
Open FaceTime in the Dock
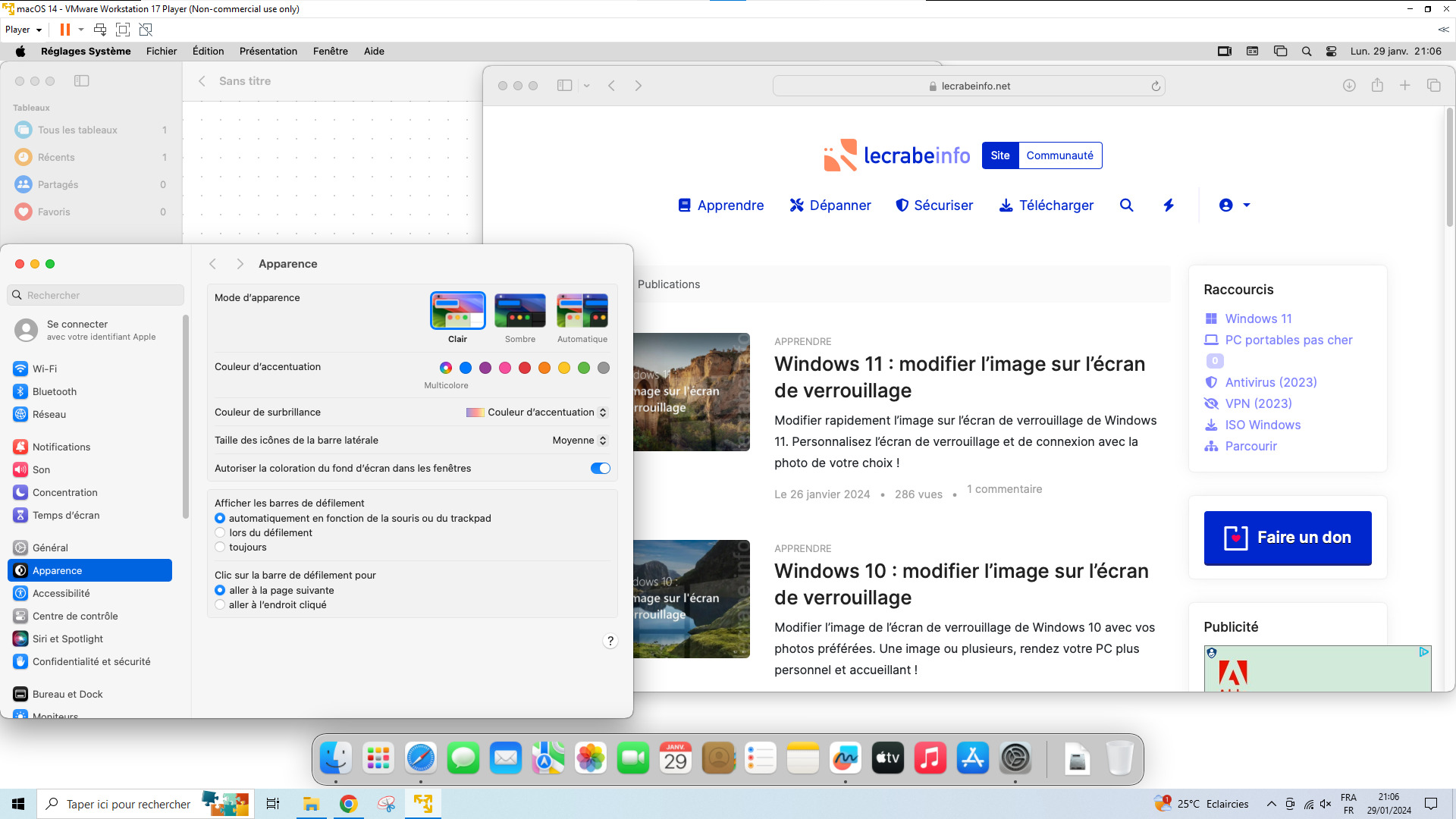(x=633, y=758)
